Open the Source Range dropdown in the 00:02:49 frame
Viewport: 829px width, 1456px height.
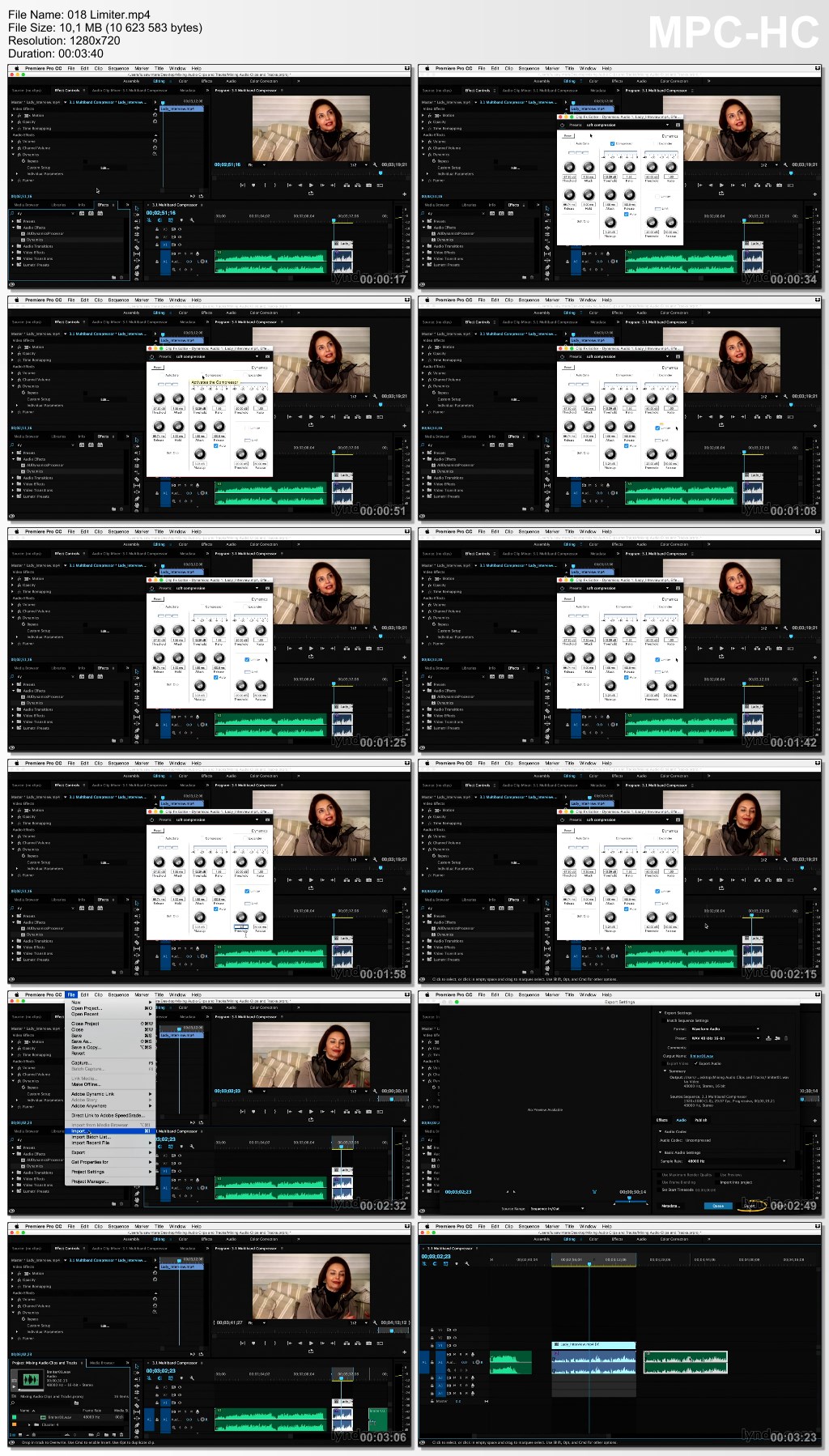557,1209
